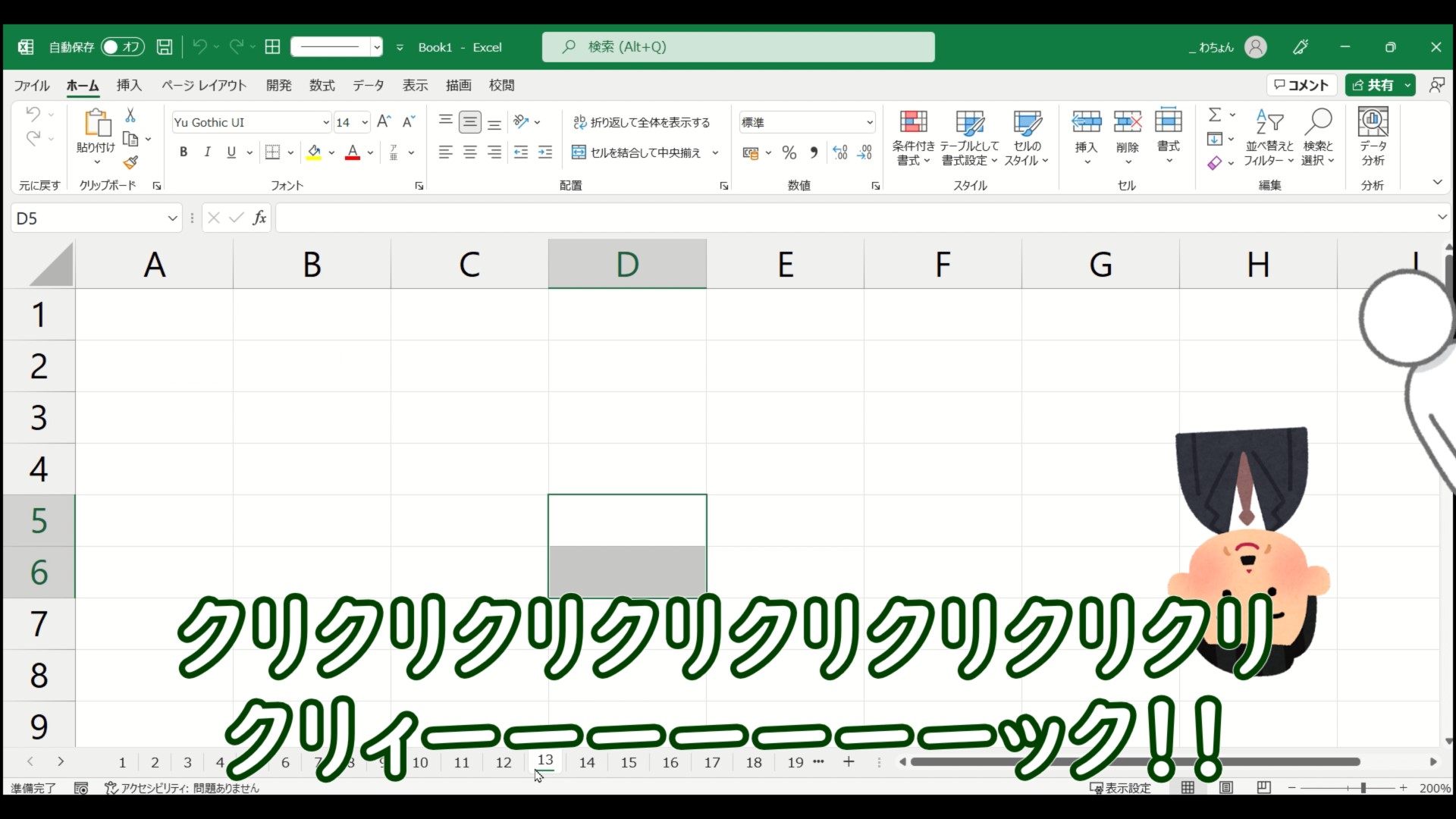1456x819 pixels.
Task: Click the AutoSum sigma icon
Action: coord(1215,115)
